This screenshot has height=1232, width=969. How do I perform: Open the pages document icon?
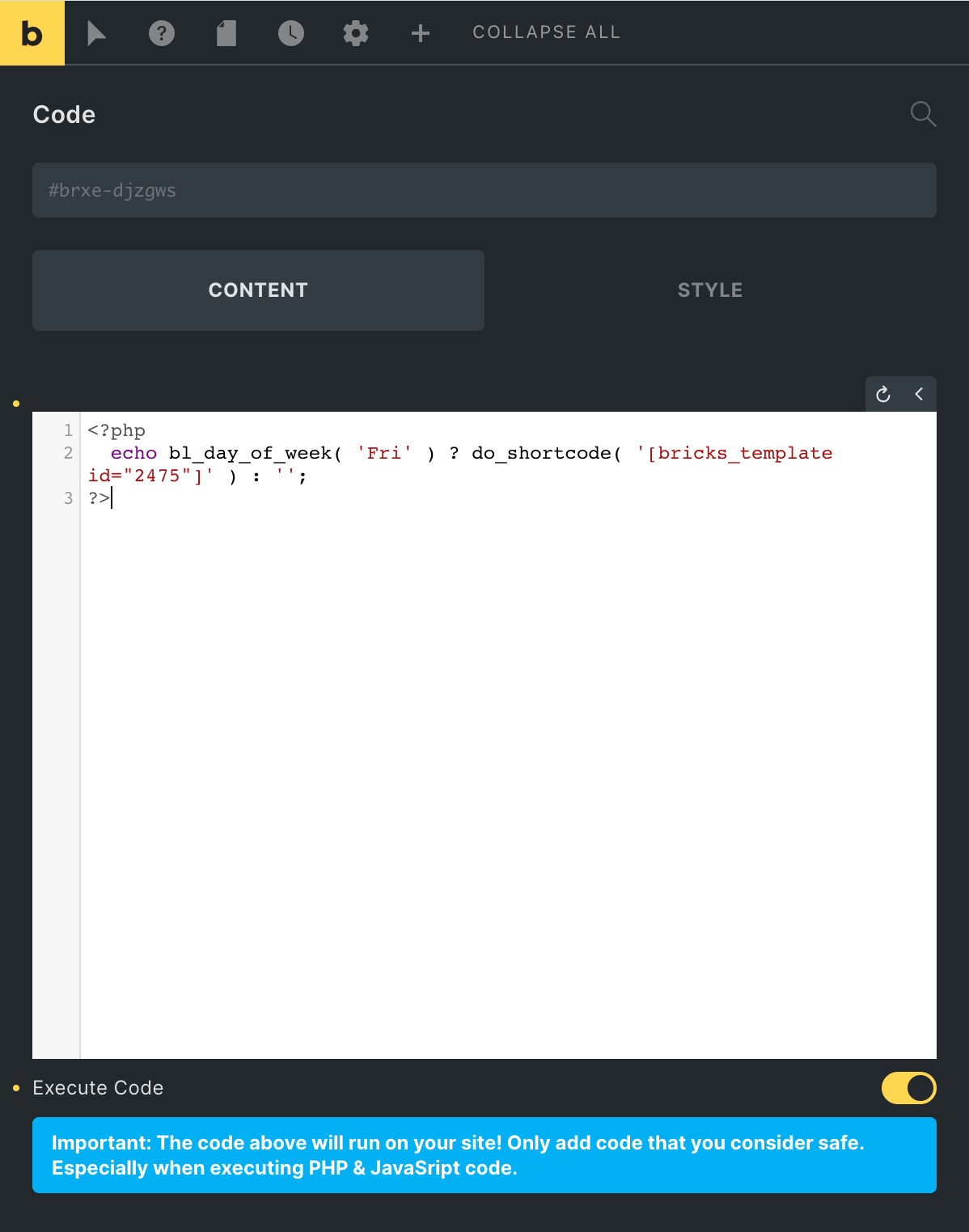point(226,33)
